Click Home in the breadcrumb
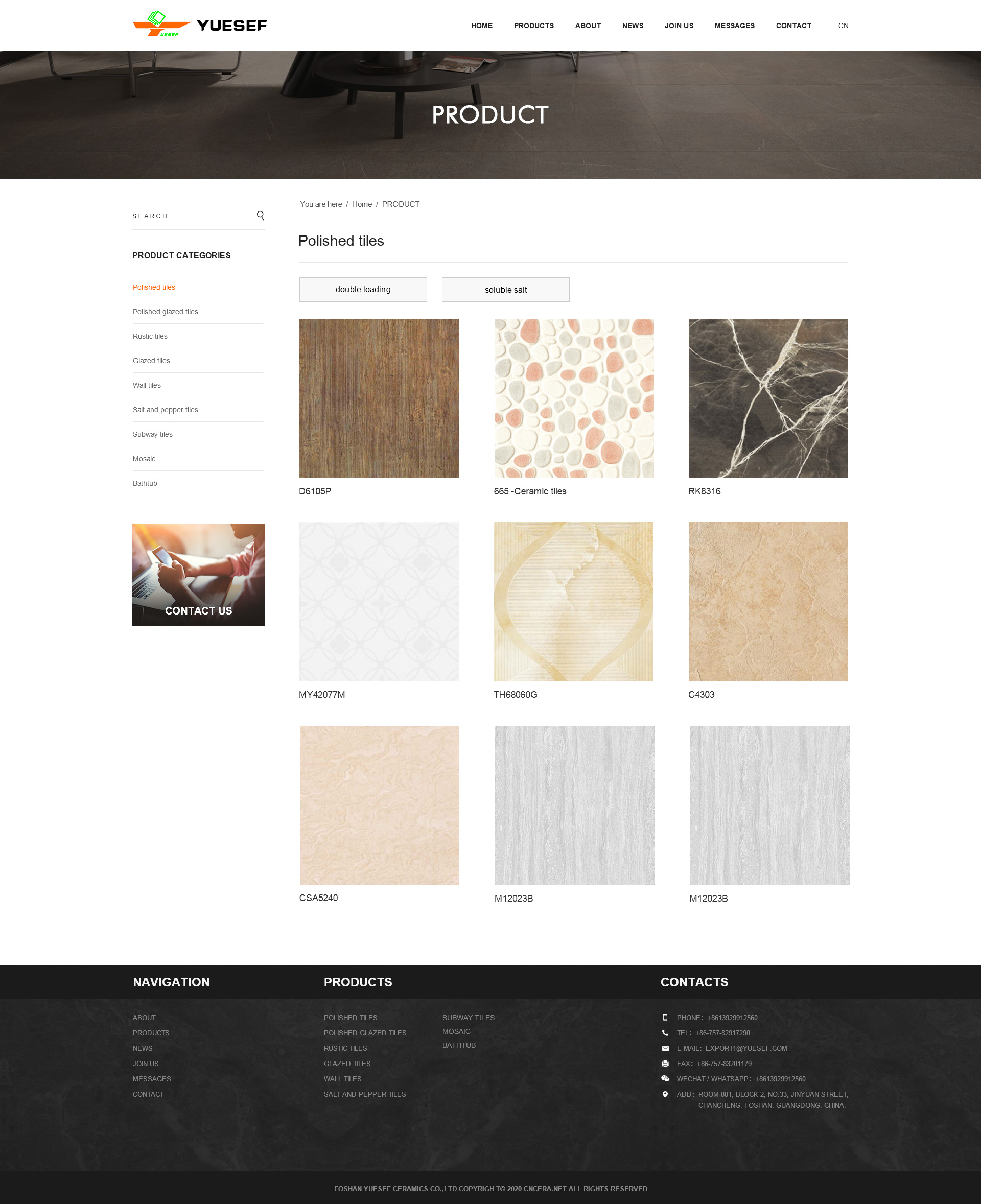 pos(362,204)
